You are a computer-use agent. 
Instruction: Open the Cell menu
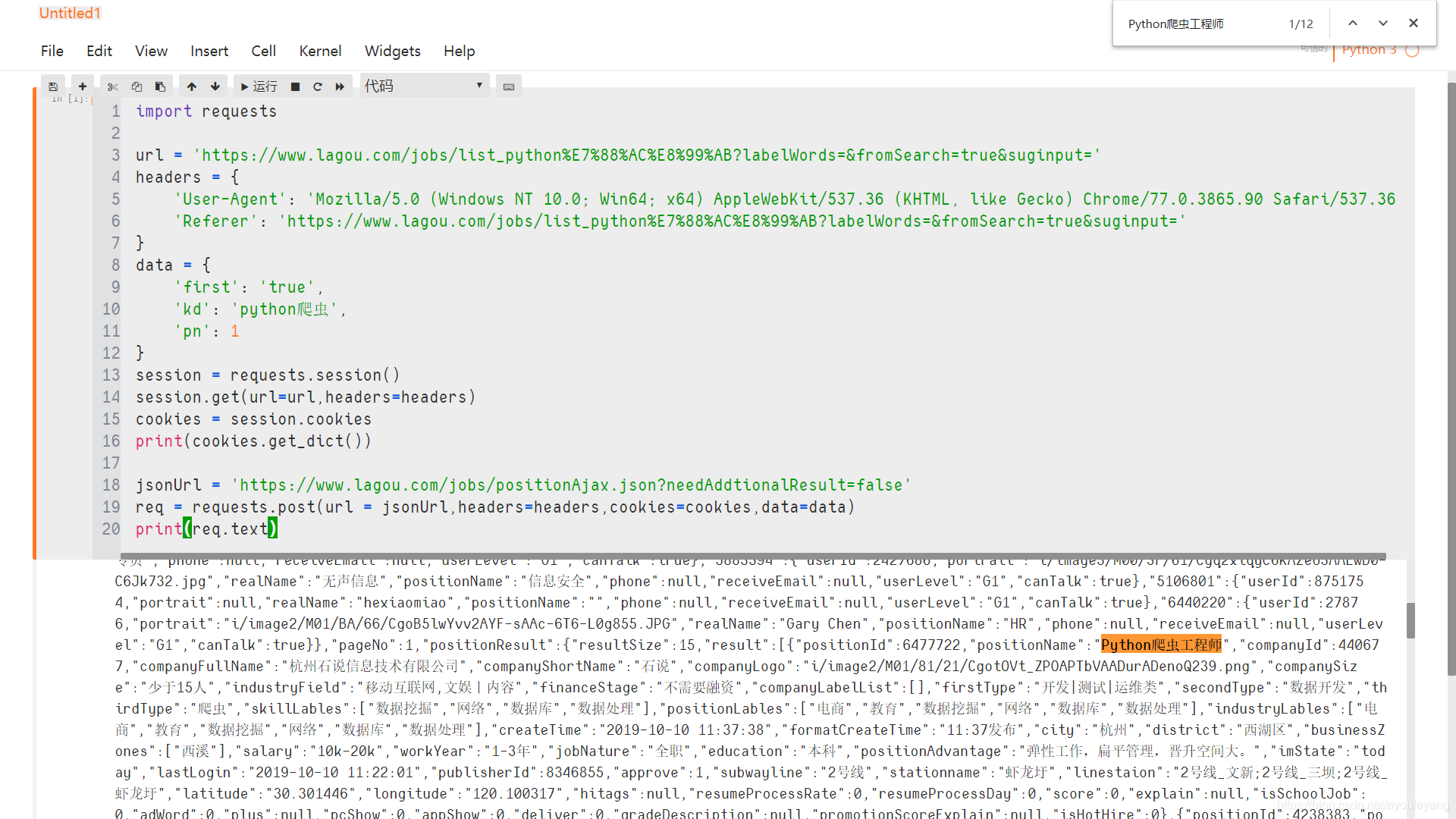(x=264, y=51)
